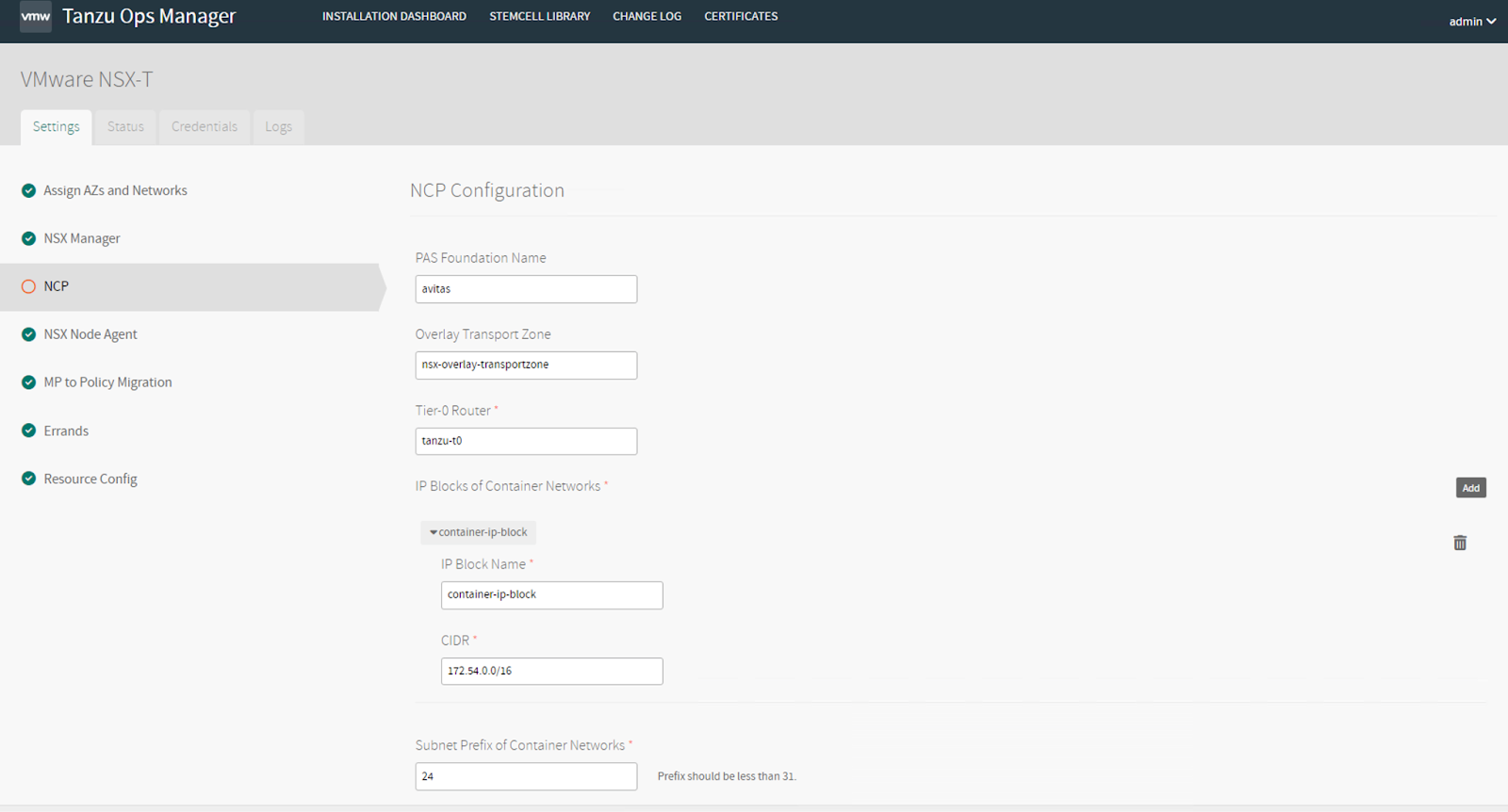The height and width of the screenshot is (812, 1508).
Task: Open the Errands section
Action: [x=66, y=430]
